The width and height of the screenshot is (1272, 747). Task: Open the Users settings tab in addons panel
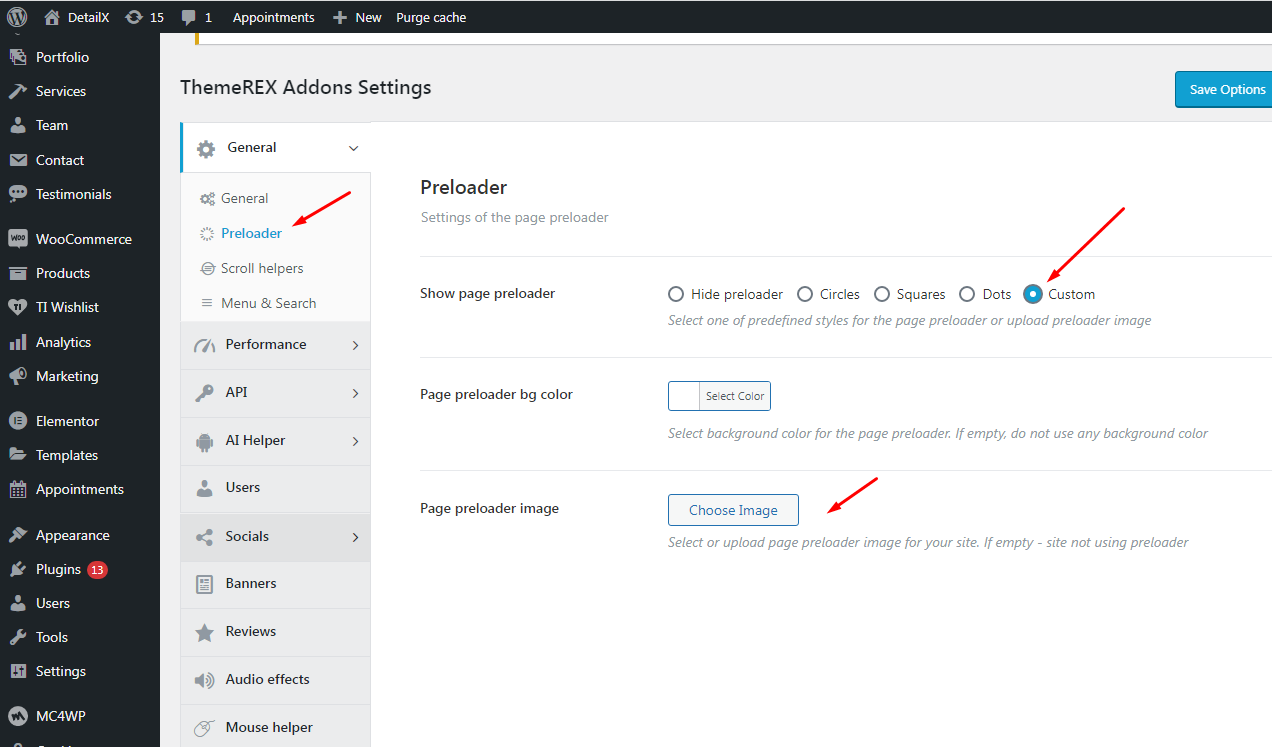point(275,488)
